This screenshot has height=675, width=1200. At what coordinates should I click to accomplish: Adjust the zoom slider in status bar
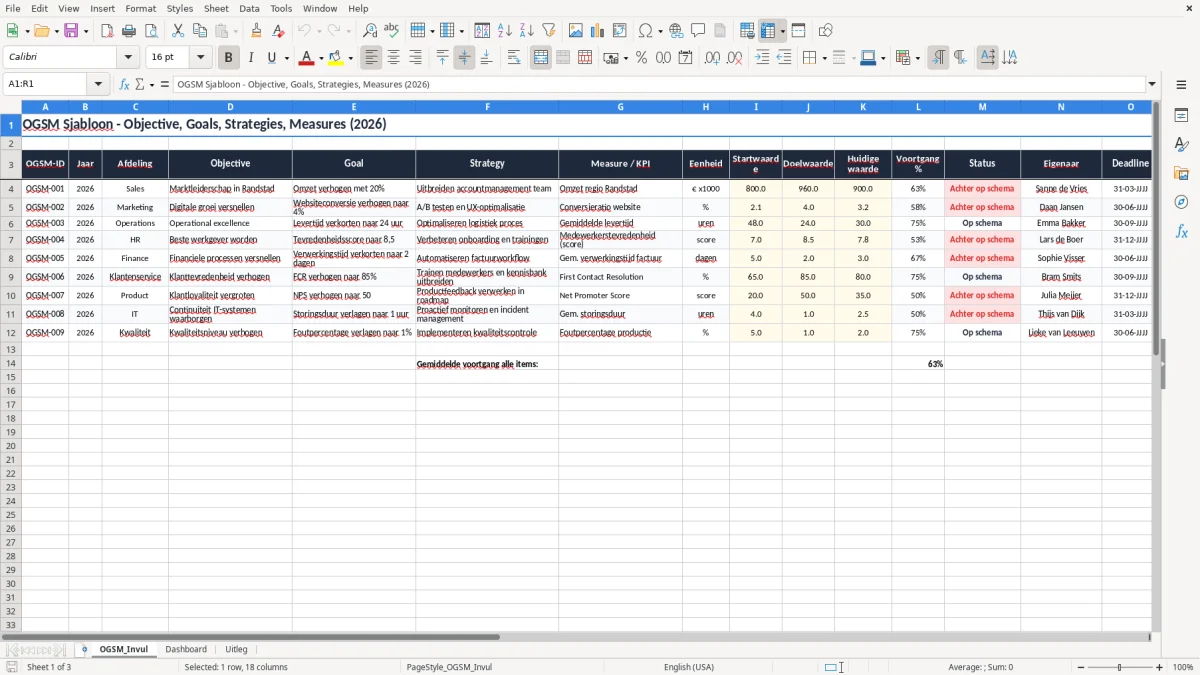point(1120,667)
